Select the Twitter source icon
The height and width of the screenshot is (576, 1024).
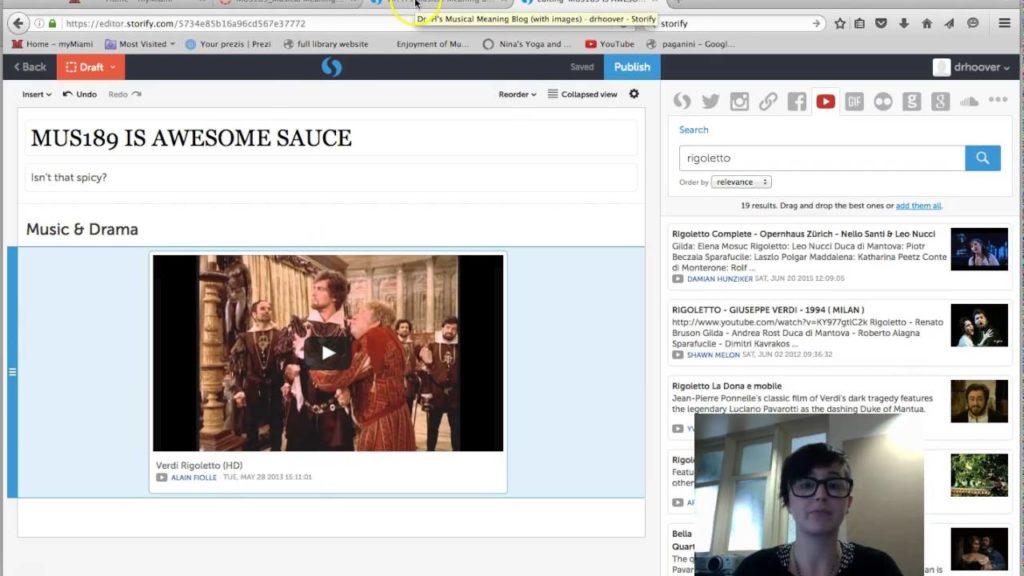pyautogui.click(x=711, y=101)
